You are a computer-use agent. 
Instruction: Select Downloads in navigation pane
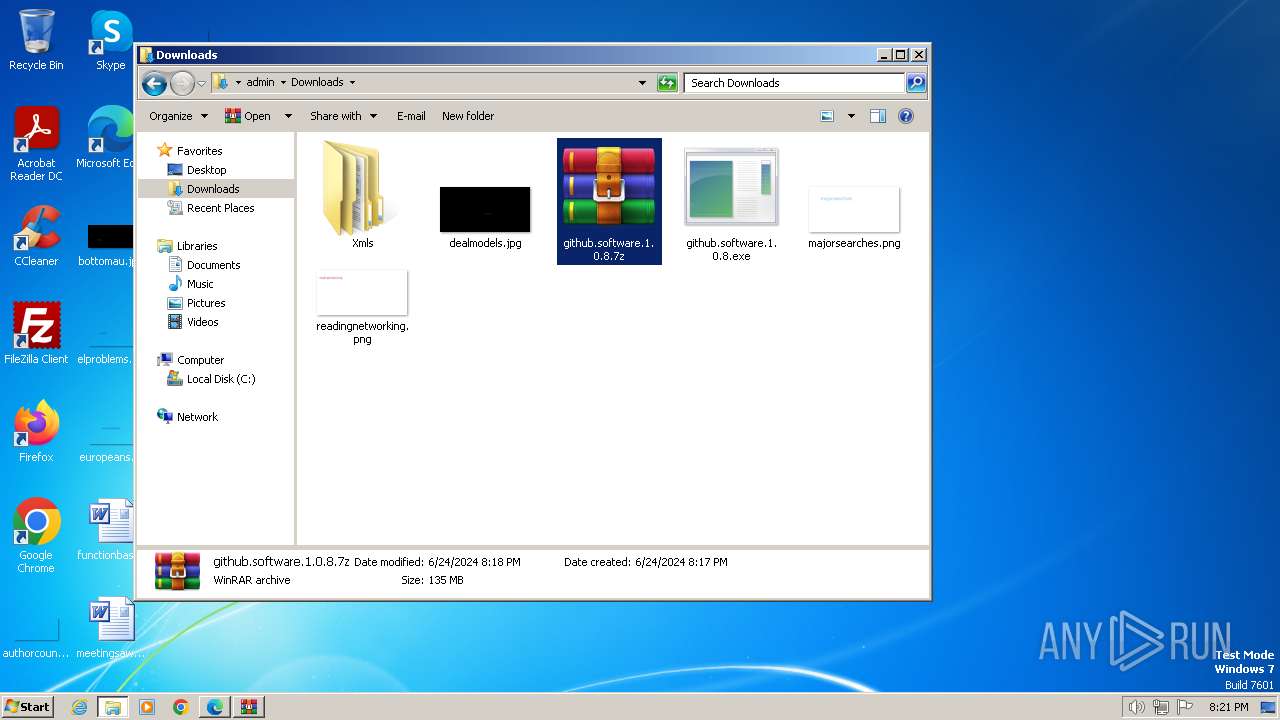point(213,189)
